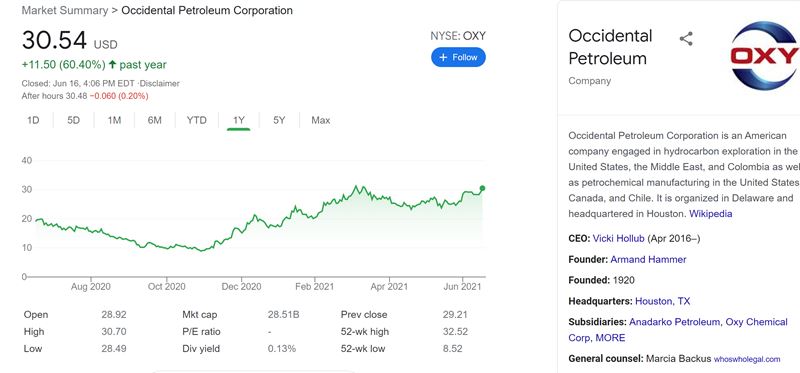The width and height of the screenshot is (800, 373).
Task: Click the green end point on chart
Action: (483, 188)
